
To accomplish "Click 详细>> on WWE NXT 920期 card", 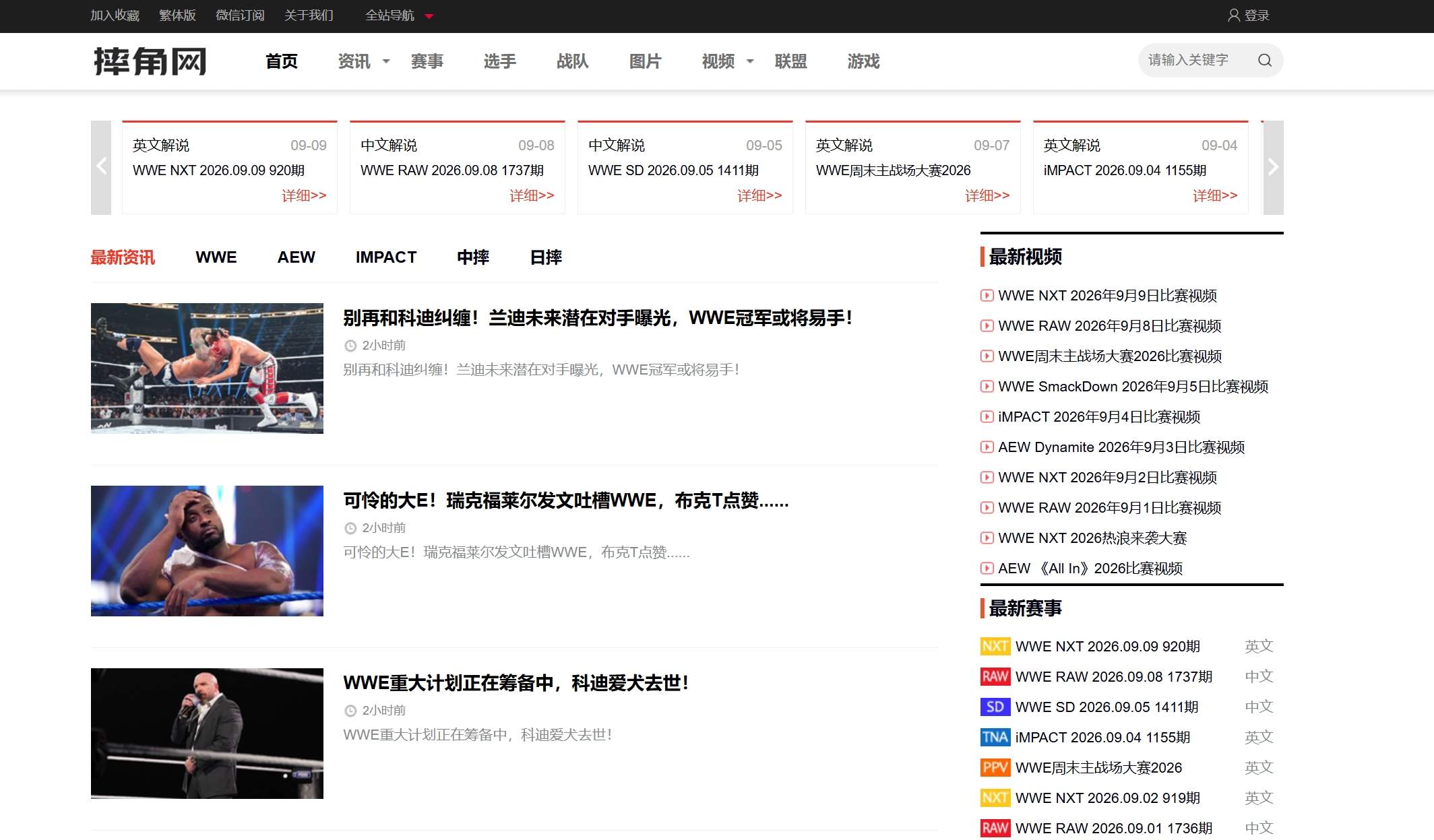I will 304,195.
